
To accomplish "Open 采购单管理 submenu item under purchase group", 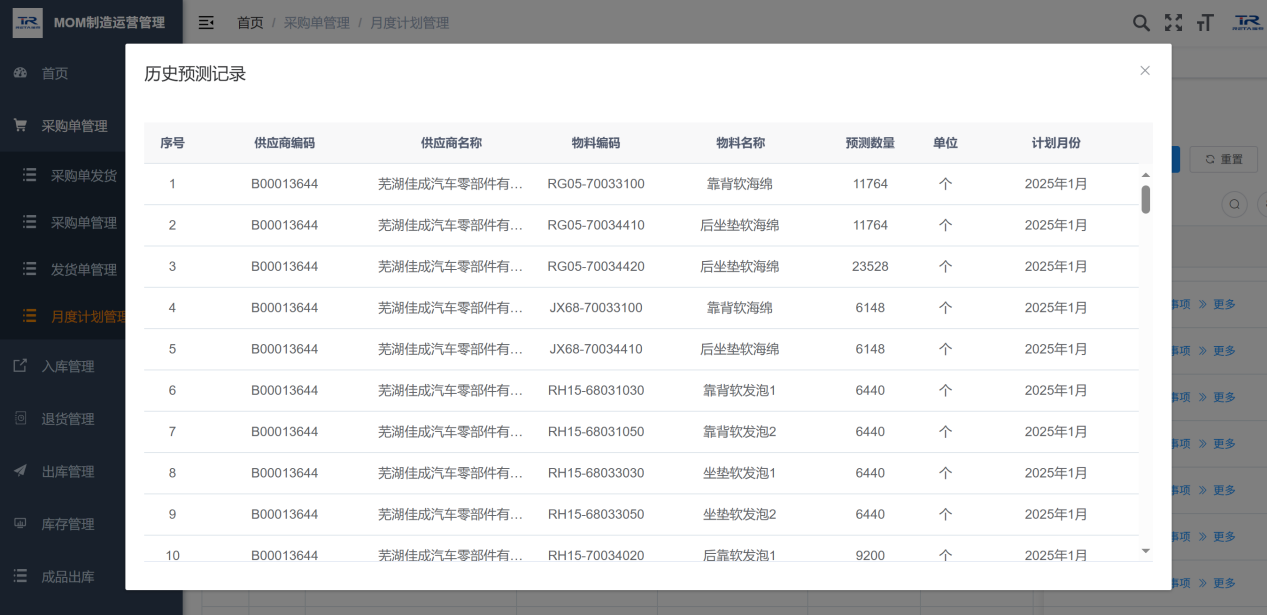I will point(84,222).
